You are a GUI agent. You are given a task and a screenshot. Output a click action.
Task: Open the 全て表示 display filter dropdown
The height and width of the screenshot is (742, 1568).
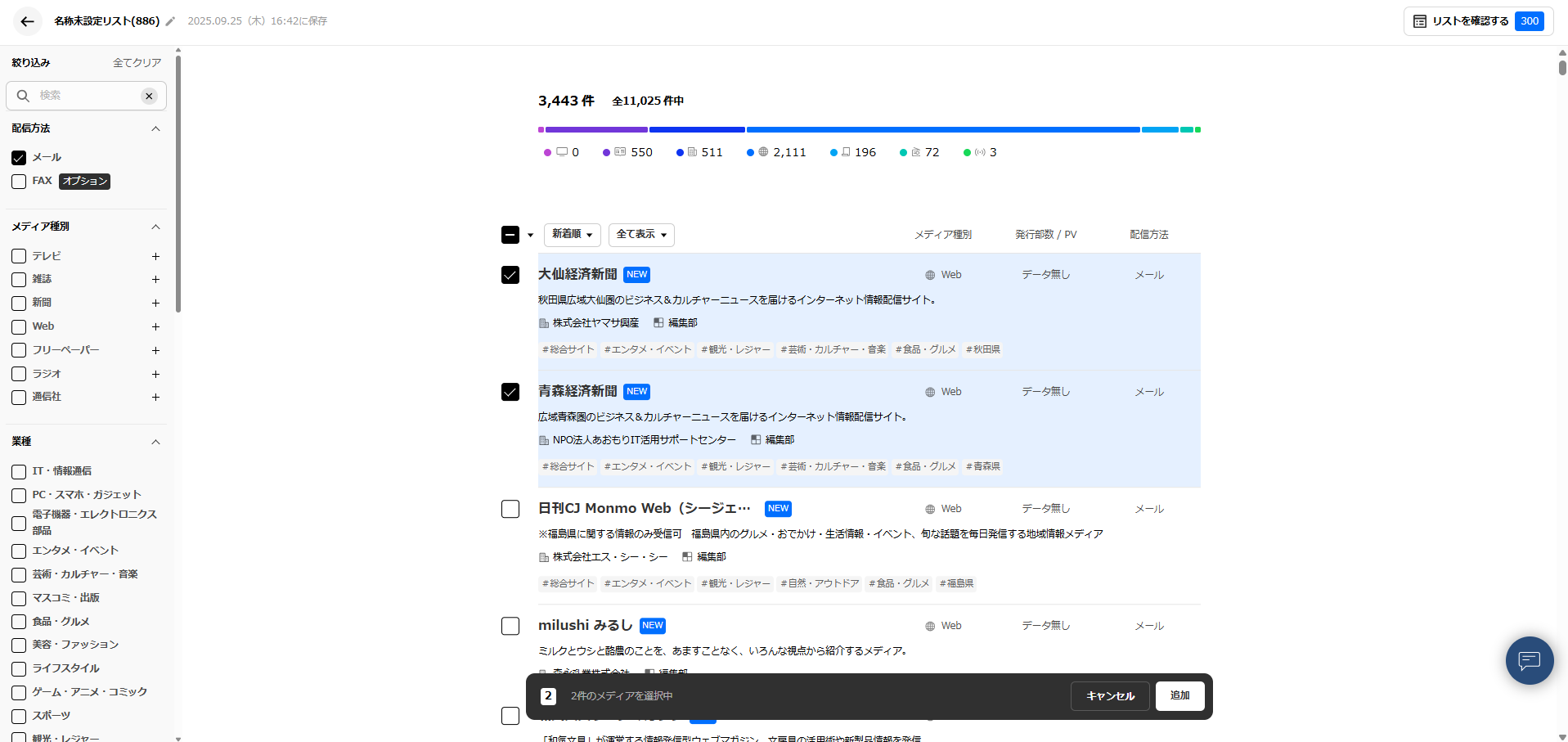(x=640, y=235)
